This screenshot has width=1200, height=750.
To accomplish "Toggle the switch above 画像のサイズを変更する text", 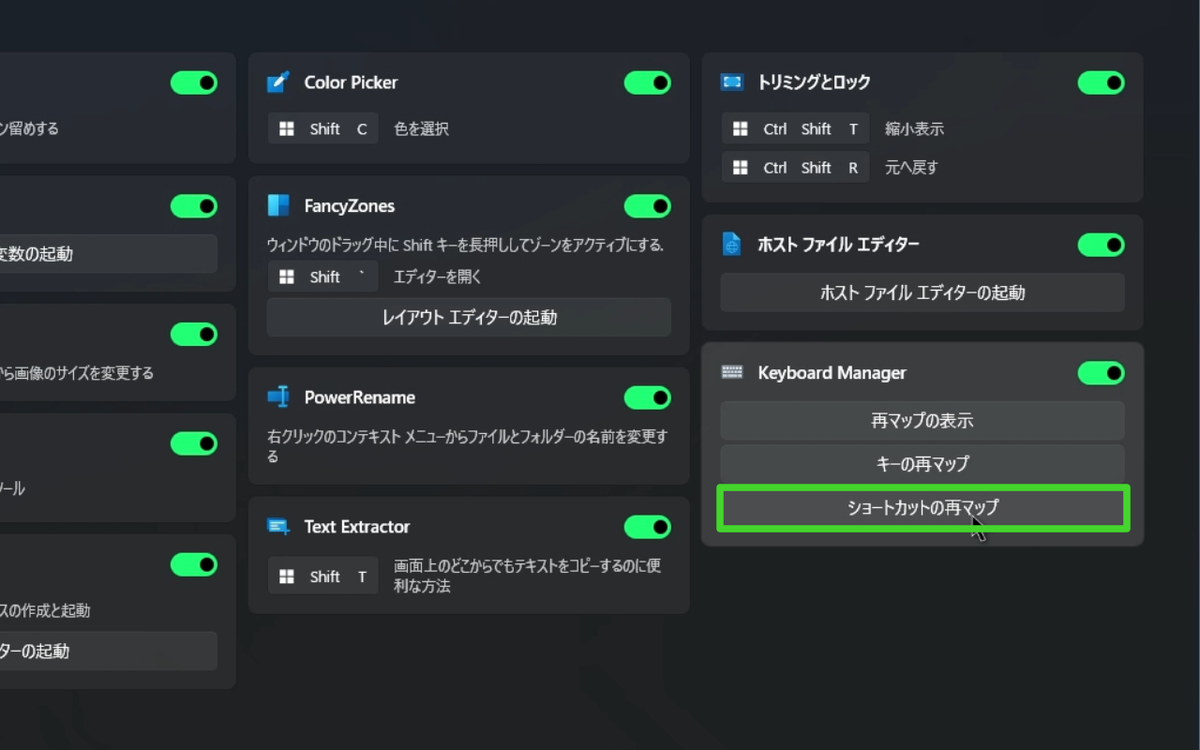I will (x=194, y=334).
